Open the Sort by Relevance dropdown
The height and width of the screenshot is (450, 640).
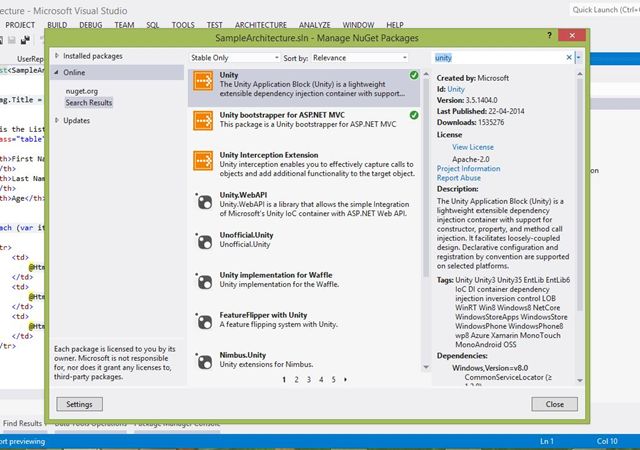point(360,58)
